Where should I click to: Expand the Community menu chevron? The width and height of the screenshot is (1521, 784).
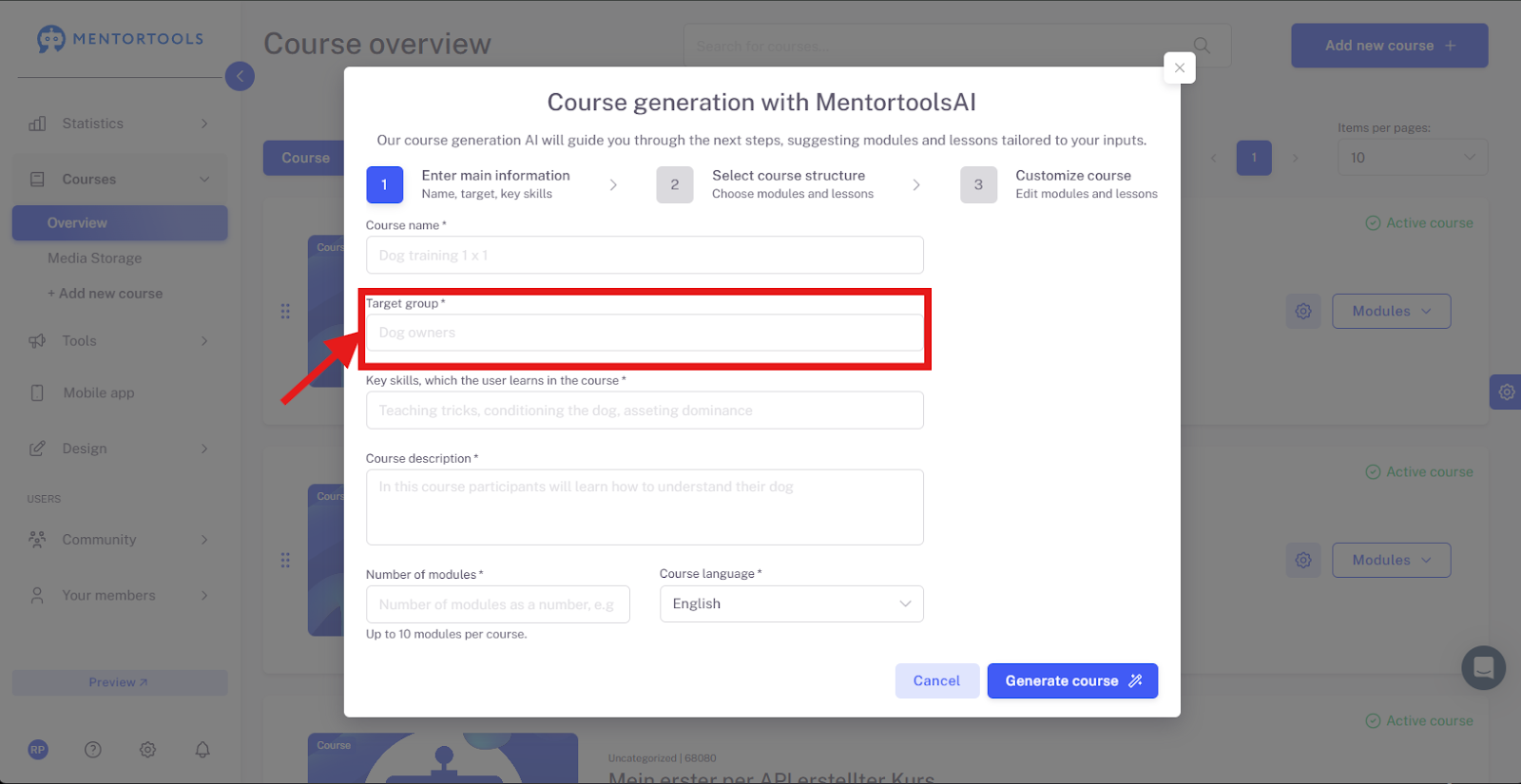pos(204,540)
